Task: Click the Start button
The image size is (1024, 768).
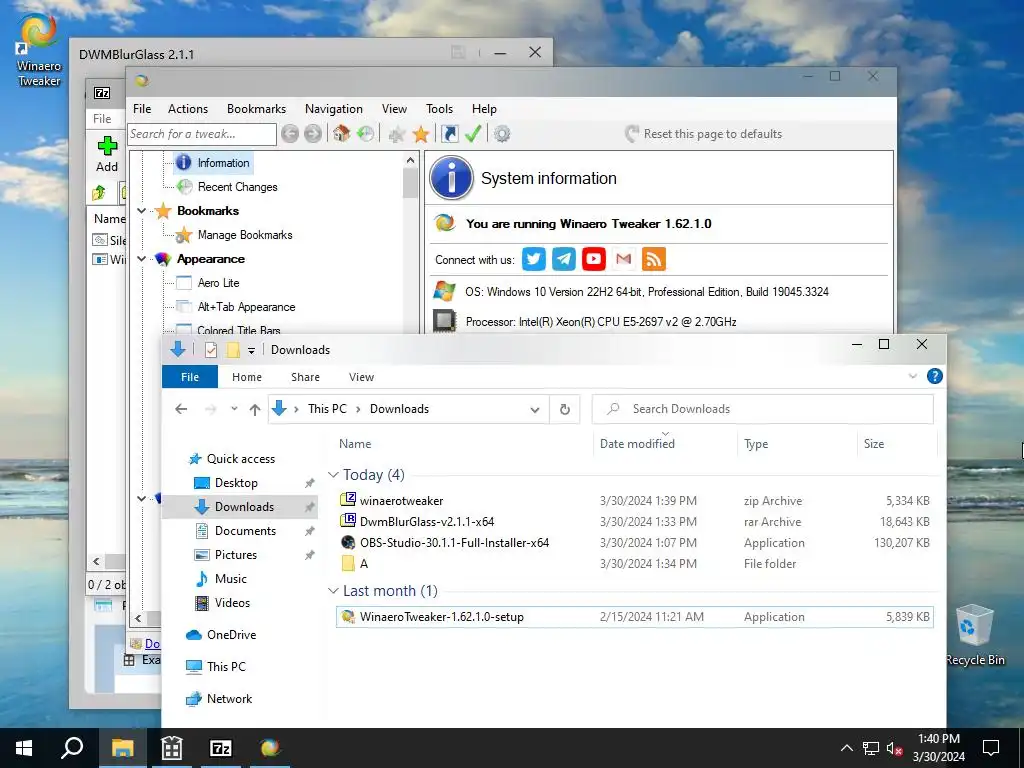Action: (x=24, y=748)
